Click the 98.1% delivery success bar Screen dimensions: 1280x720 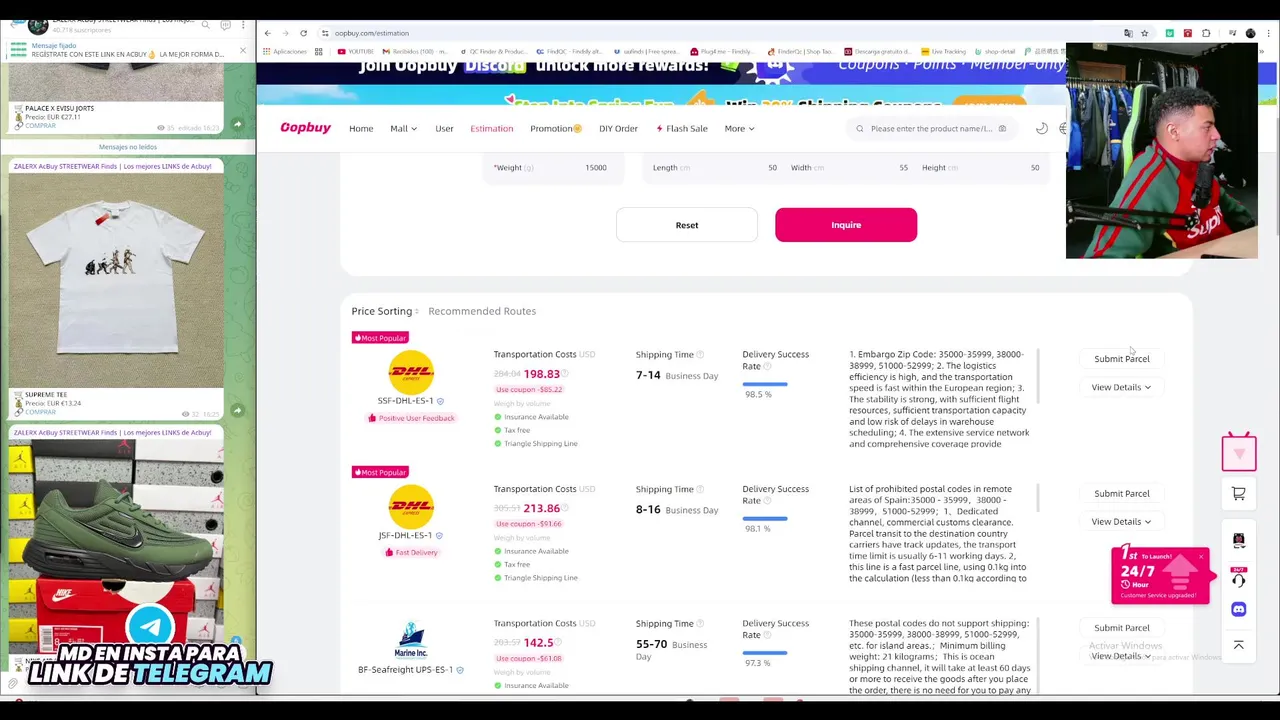click(x=765, y=518)
